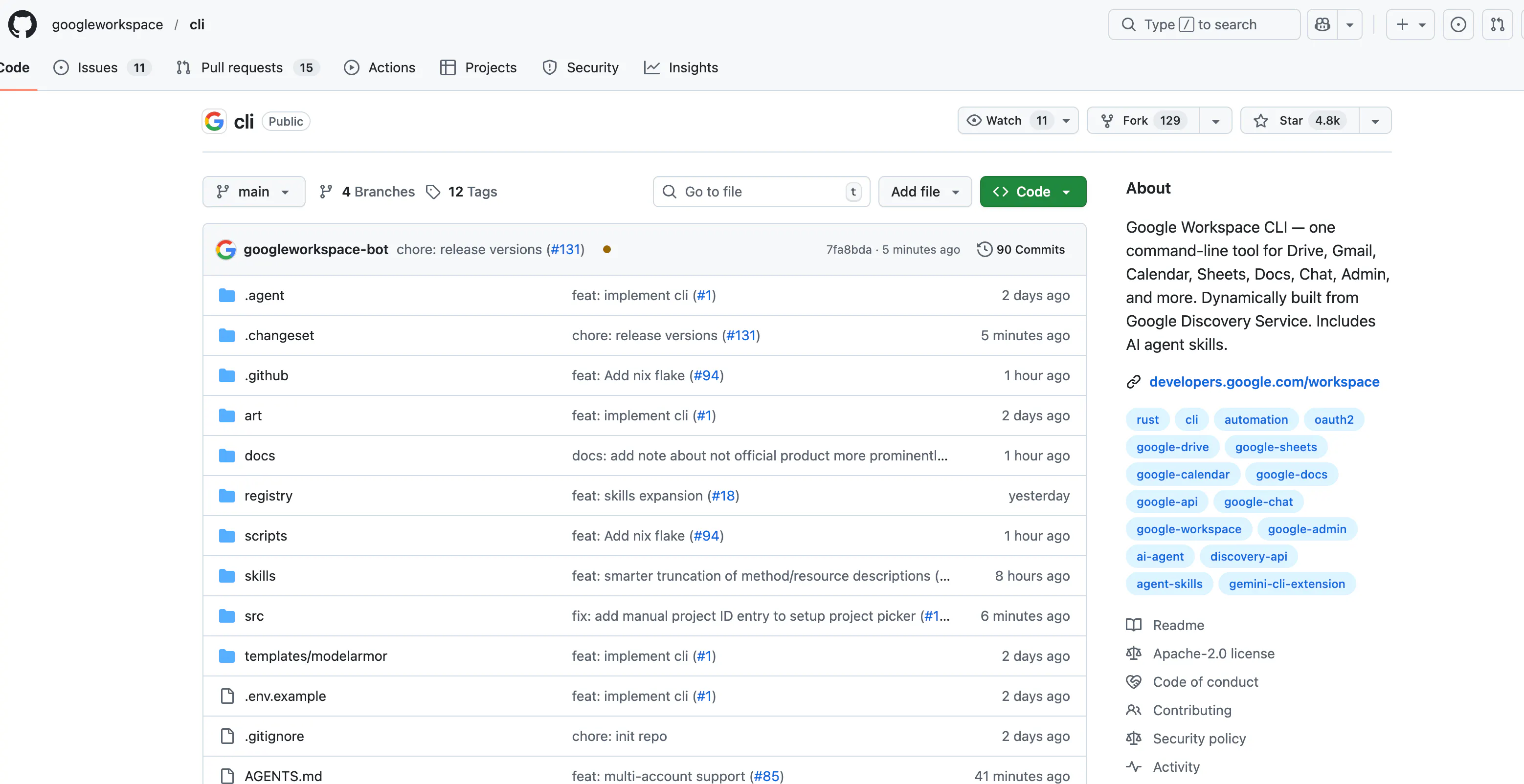1524x784 pixels.
Task: Click the Activity pulse icon
Action: tap(1134, 767)
